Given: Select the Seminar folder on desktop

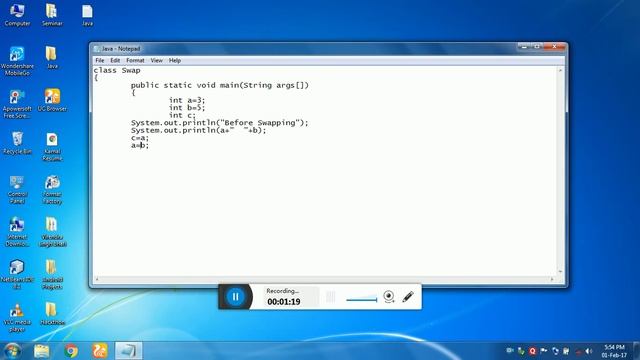Looking at the screenshot, I should click(x=52, y=15).
